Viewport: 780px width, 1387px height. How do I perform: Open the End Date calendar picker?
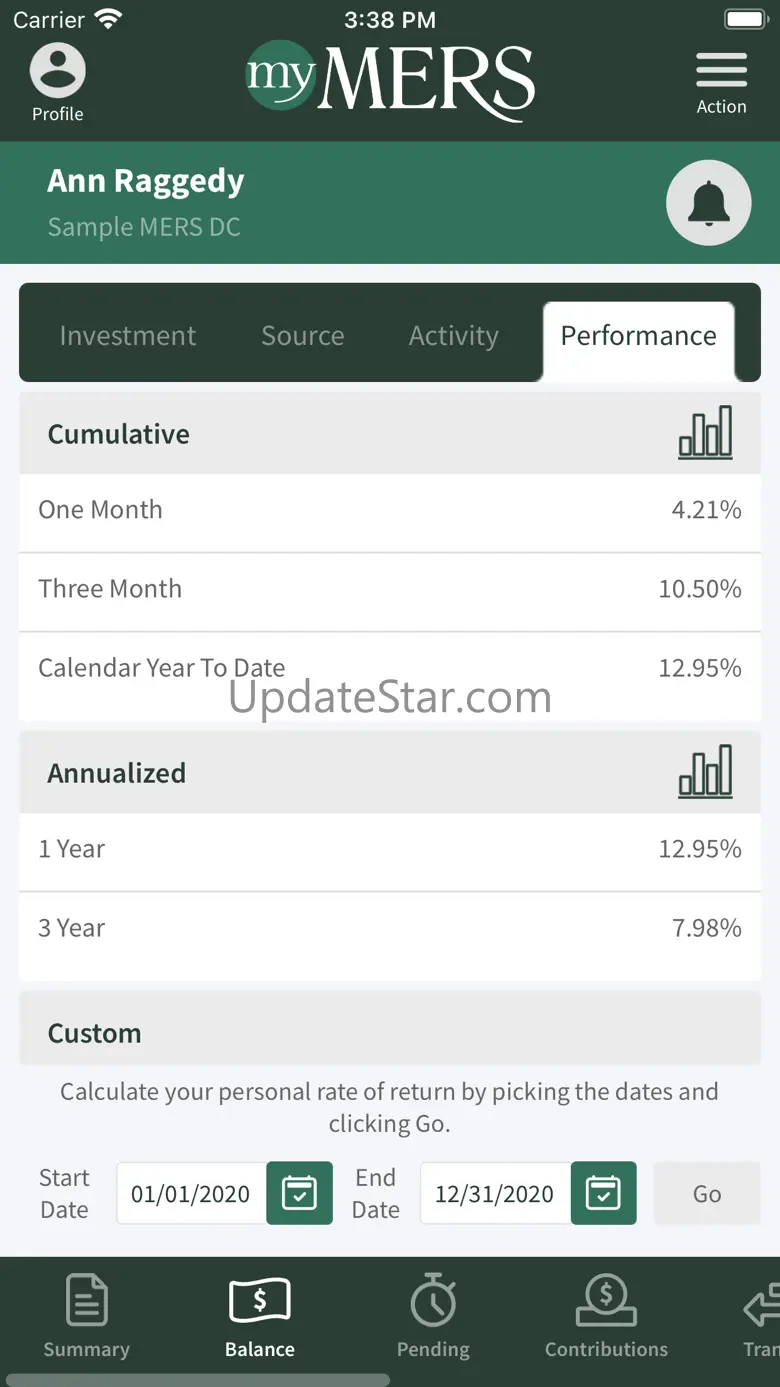pos(603,1193)
